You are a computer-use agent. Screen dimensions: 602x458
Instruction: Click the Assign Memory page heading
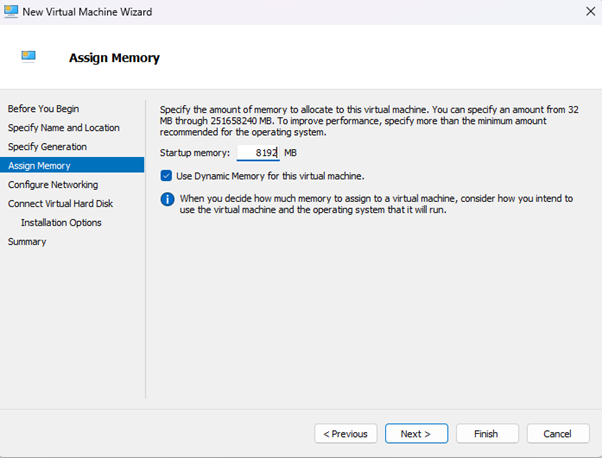click(114, 58)
